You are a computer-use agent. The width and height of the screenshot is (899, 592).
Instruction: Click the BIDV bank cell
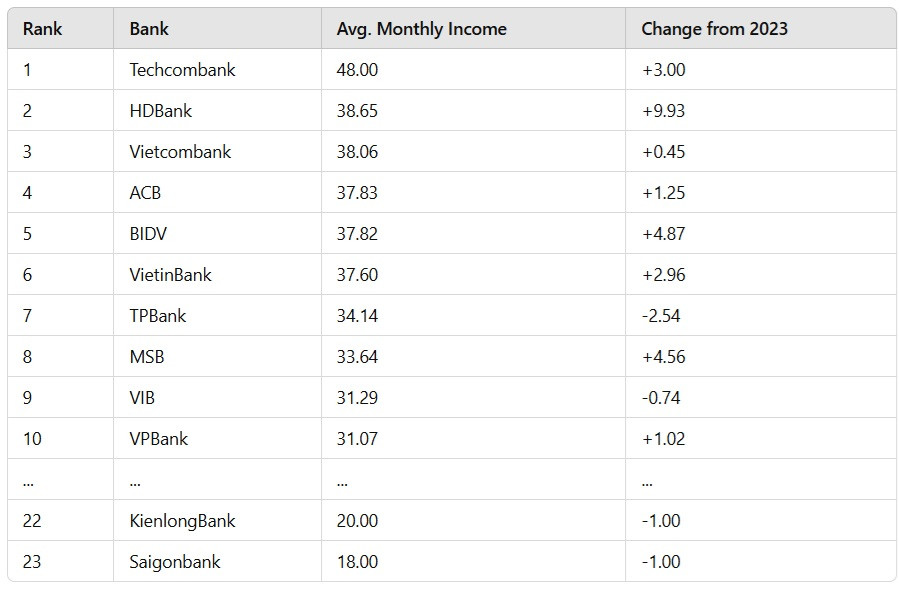[x=148, y=234]
